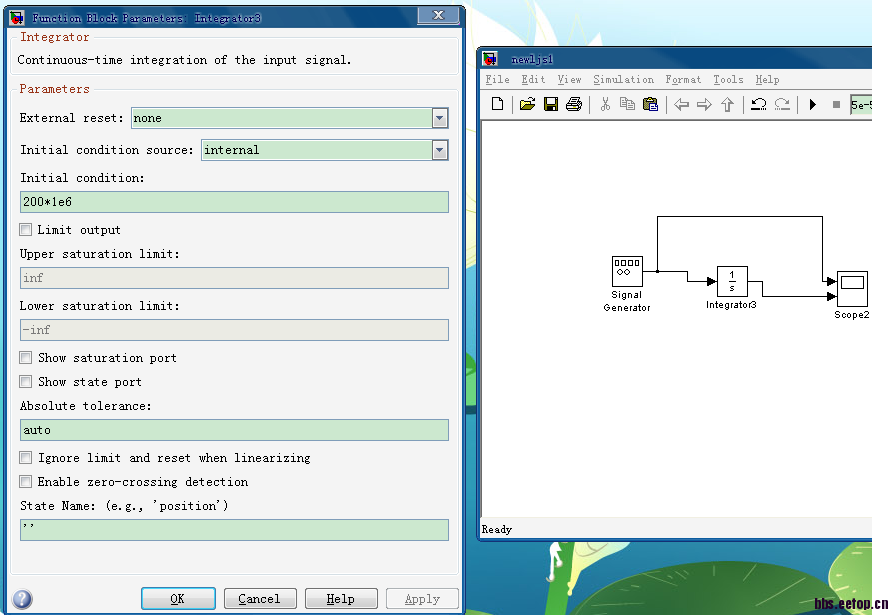The height and width of the screenshot is (615, 892).
Task: Click the Go to parent system up arrow
Action: click(727, 104)
